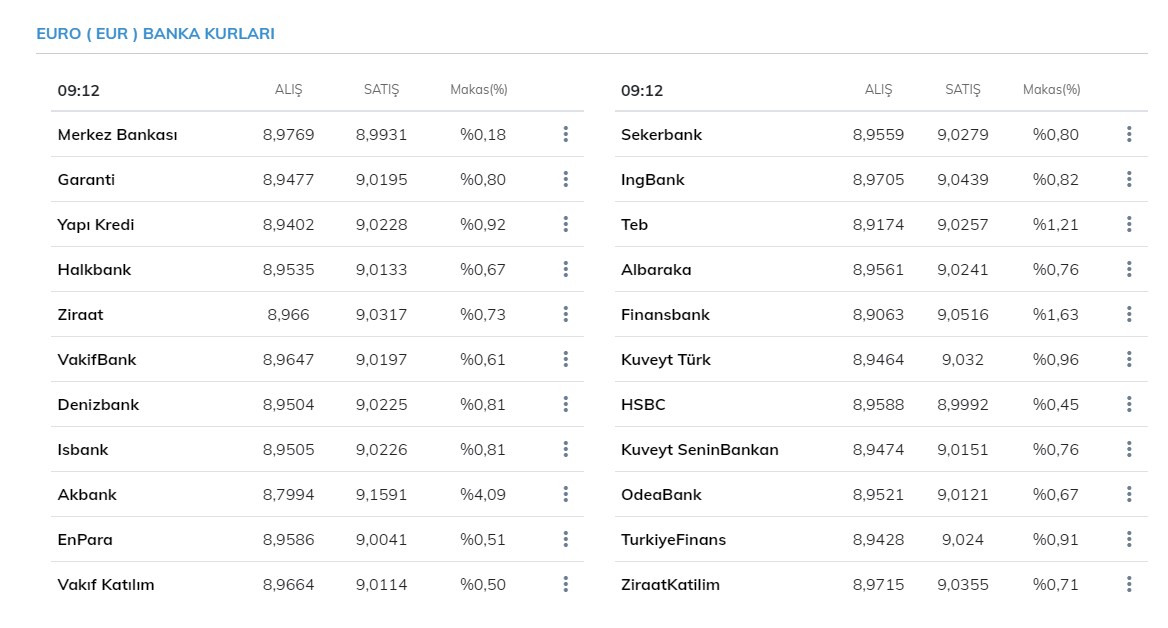
Task: Click the three-dot icon for Finansbank
Action: (1129, 314)
